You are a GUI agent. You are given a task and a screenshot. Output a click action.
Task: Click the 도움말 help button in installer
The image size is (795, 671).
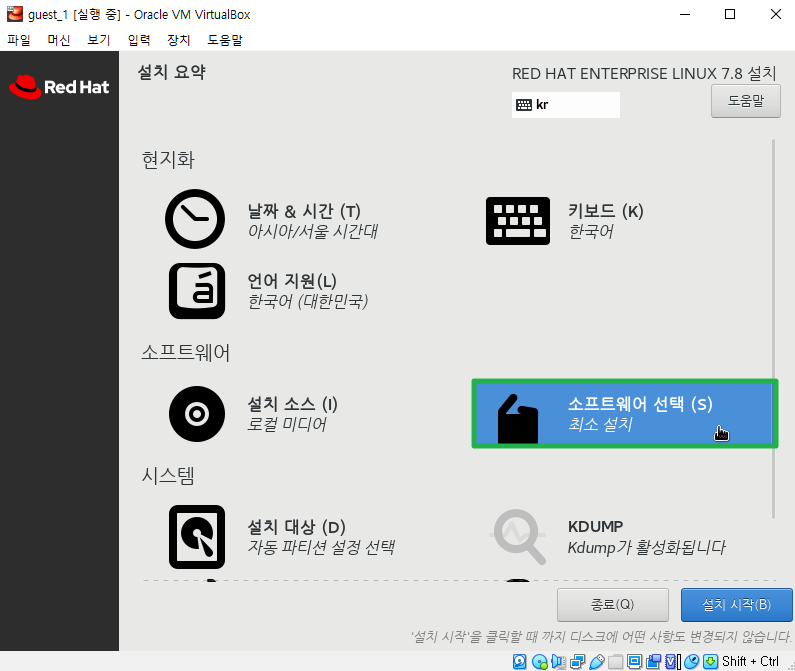745,101
